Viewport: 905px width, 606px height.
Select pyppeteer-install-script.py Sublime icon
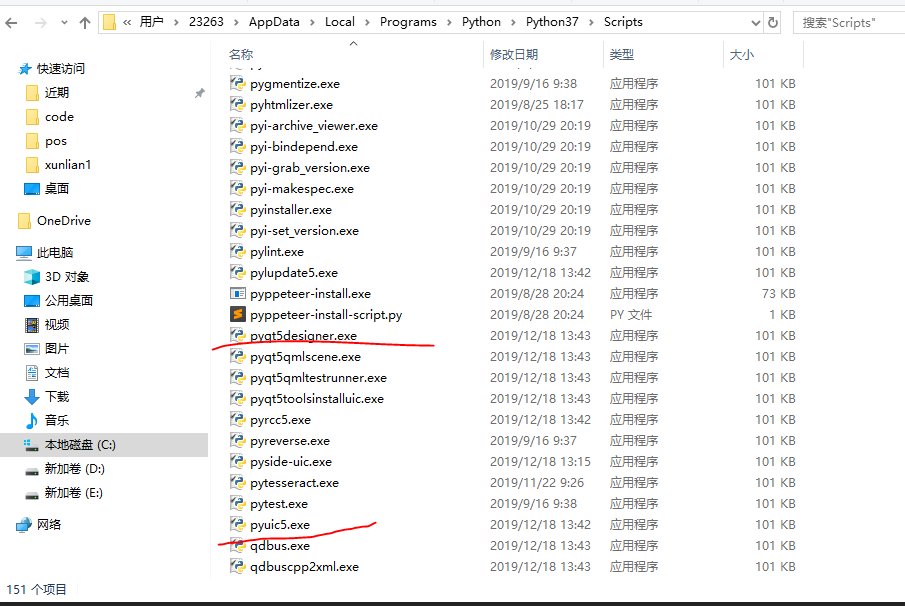pos(237,315)
